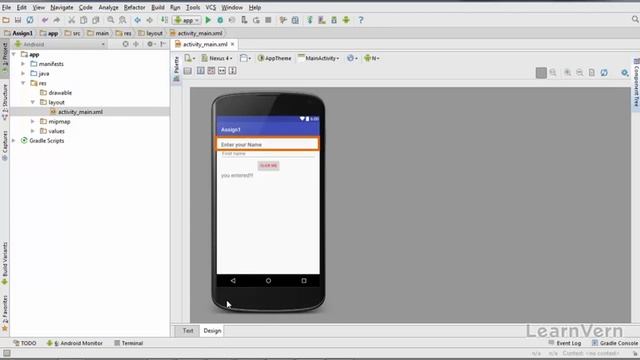The width and height of the screenshot is (640, 360).
Task: Open the Terminal tool window
Action: pyautogui.click(x=129, y=343)
